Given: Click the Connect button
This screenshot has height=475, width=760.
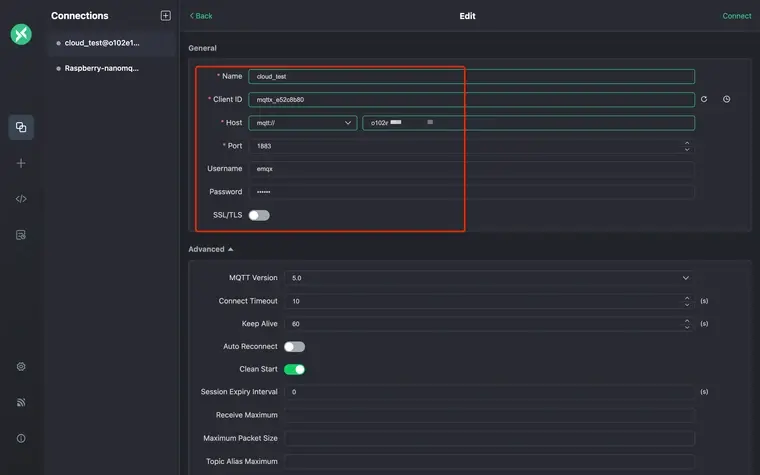Looking at the screenshot, I should 736,16.
